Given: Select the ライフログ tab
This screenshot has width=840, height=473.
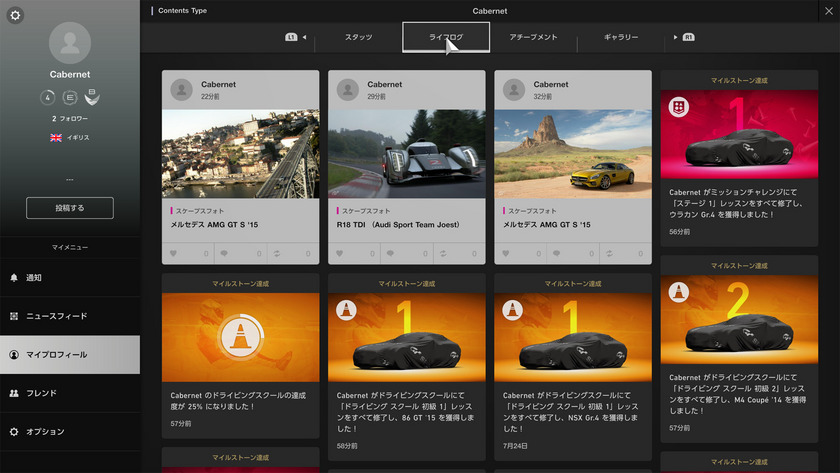Looking at the screenshot, I should pyautogui.click(x=446, y=37).
